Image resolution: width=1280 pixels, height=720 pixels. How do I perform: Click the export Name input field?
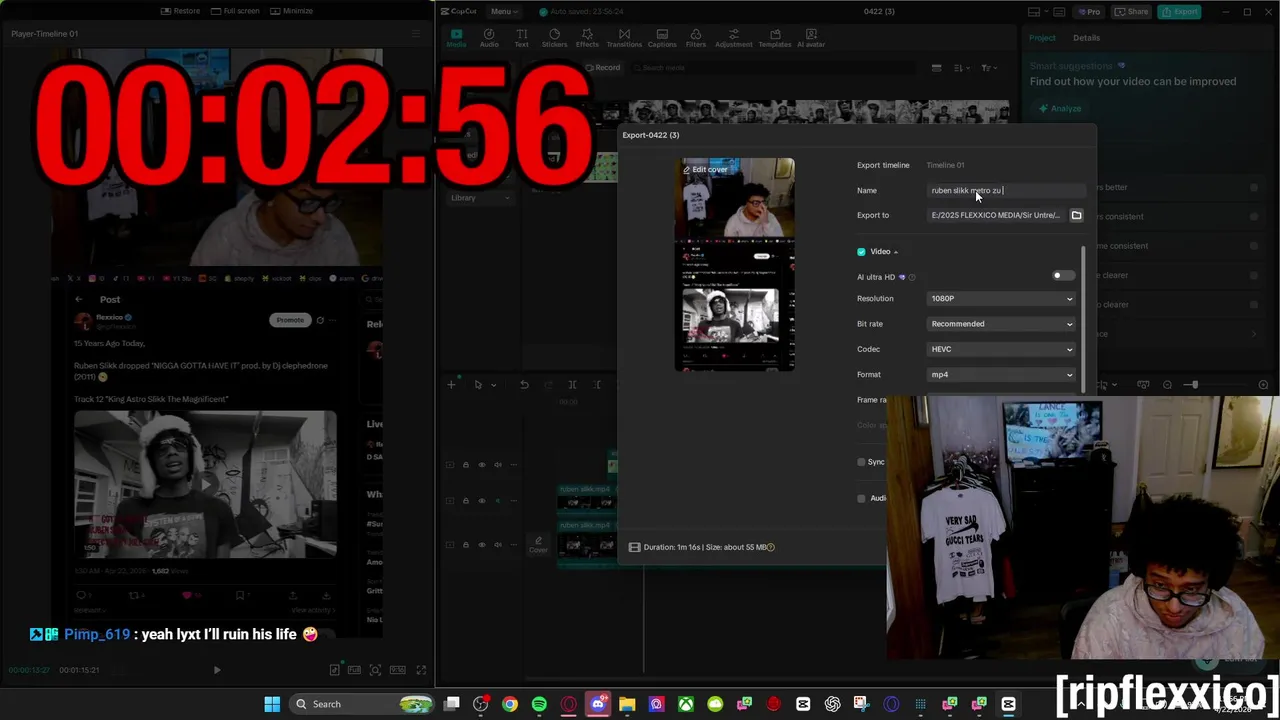(1006, 190)
